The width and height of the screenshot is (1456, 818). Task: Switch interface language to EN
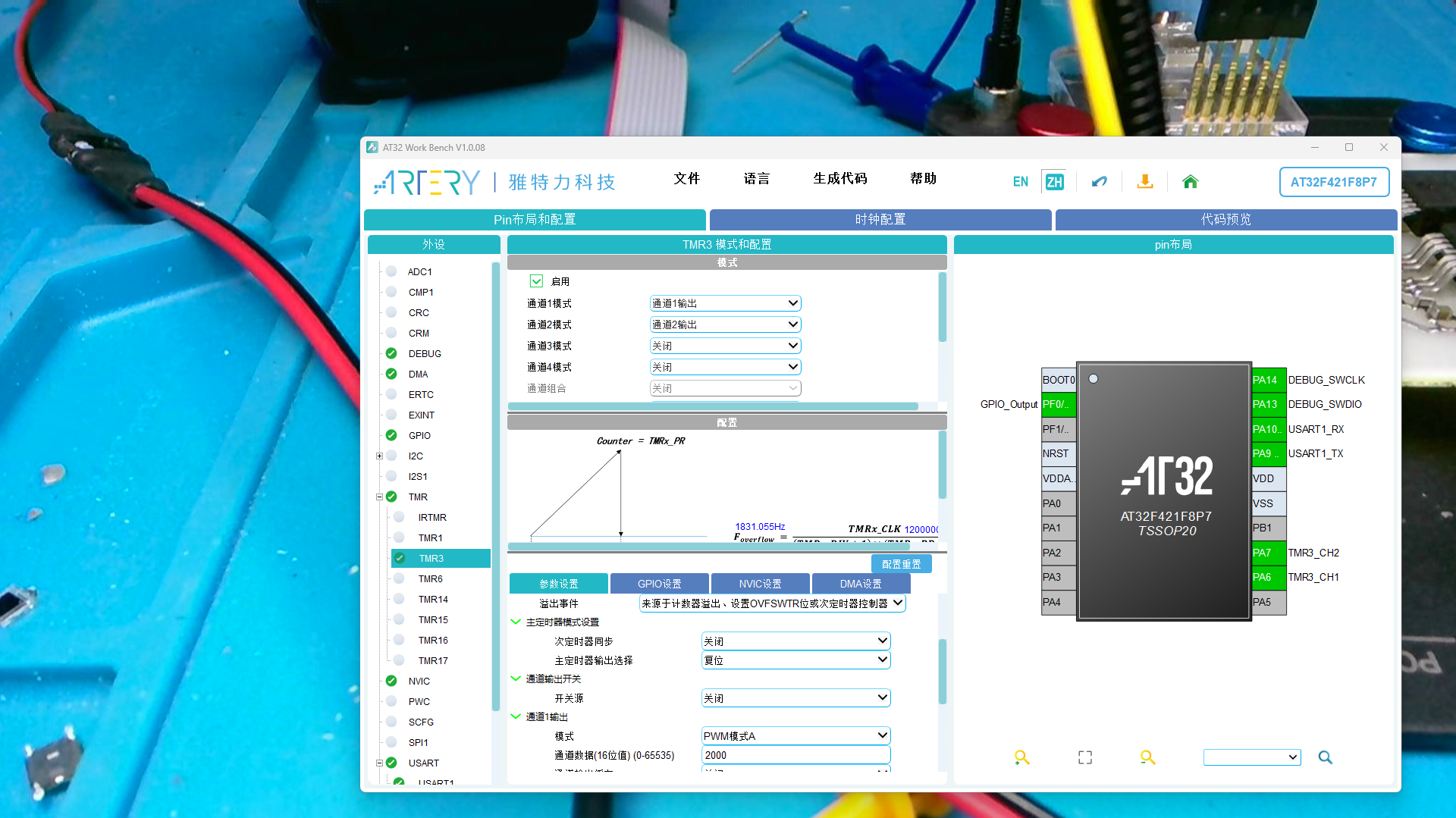pos(1020,181)
